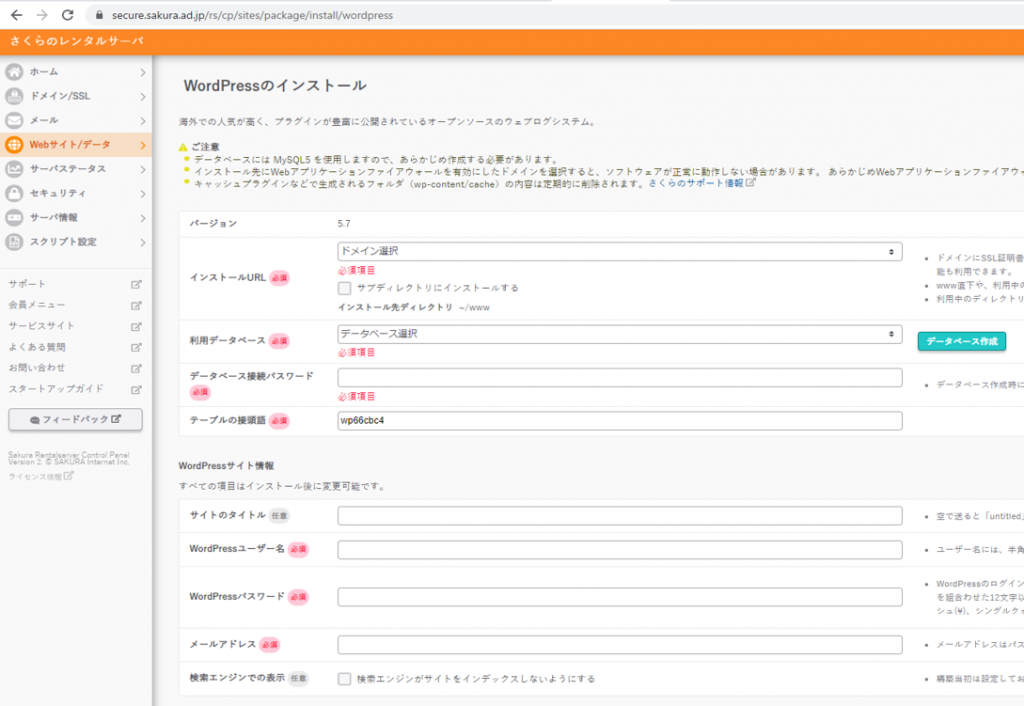Click external link icon beside よくある質問
Image resolution: width=1024 pixels, height=706 pixels.
[x=136, y=347]
